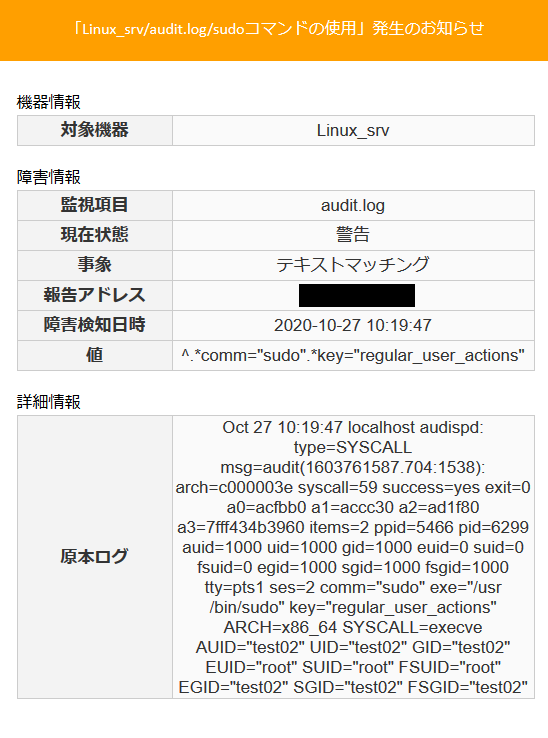Select the 詳細情報 section heading
Viewport: 548px width, 738px height.
pos(49,402)
